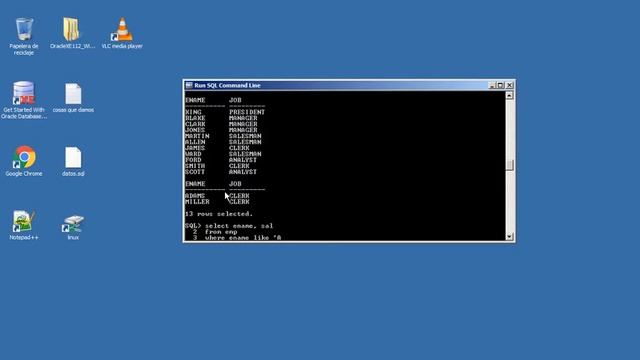
Task: Click 'ANALYST' in the SCOTT row
Action: click(243, 172)
